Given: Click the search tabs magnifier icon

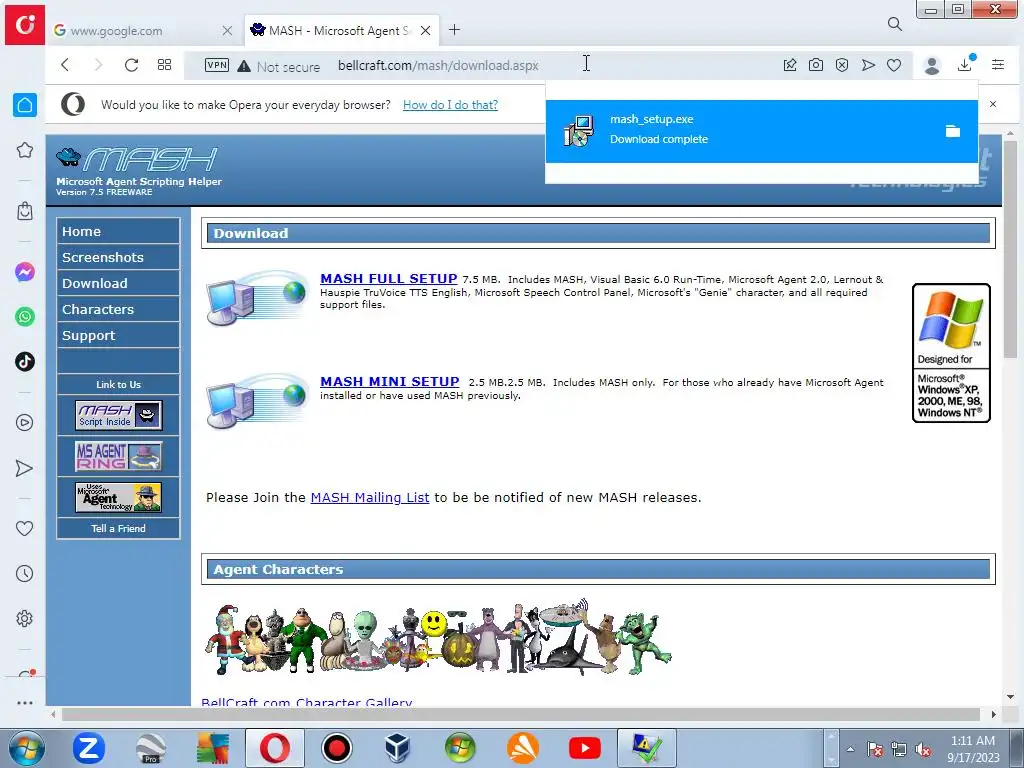Looking at the screenshot, I should 895,24.
